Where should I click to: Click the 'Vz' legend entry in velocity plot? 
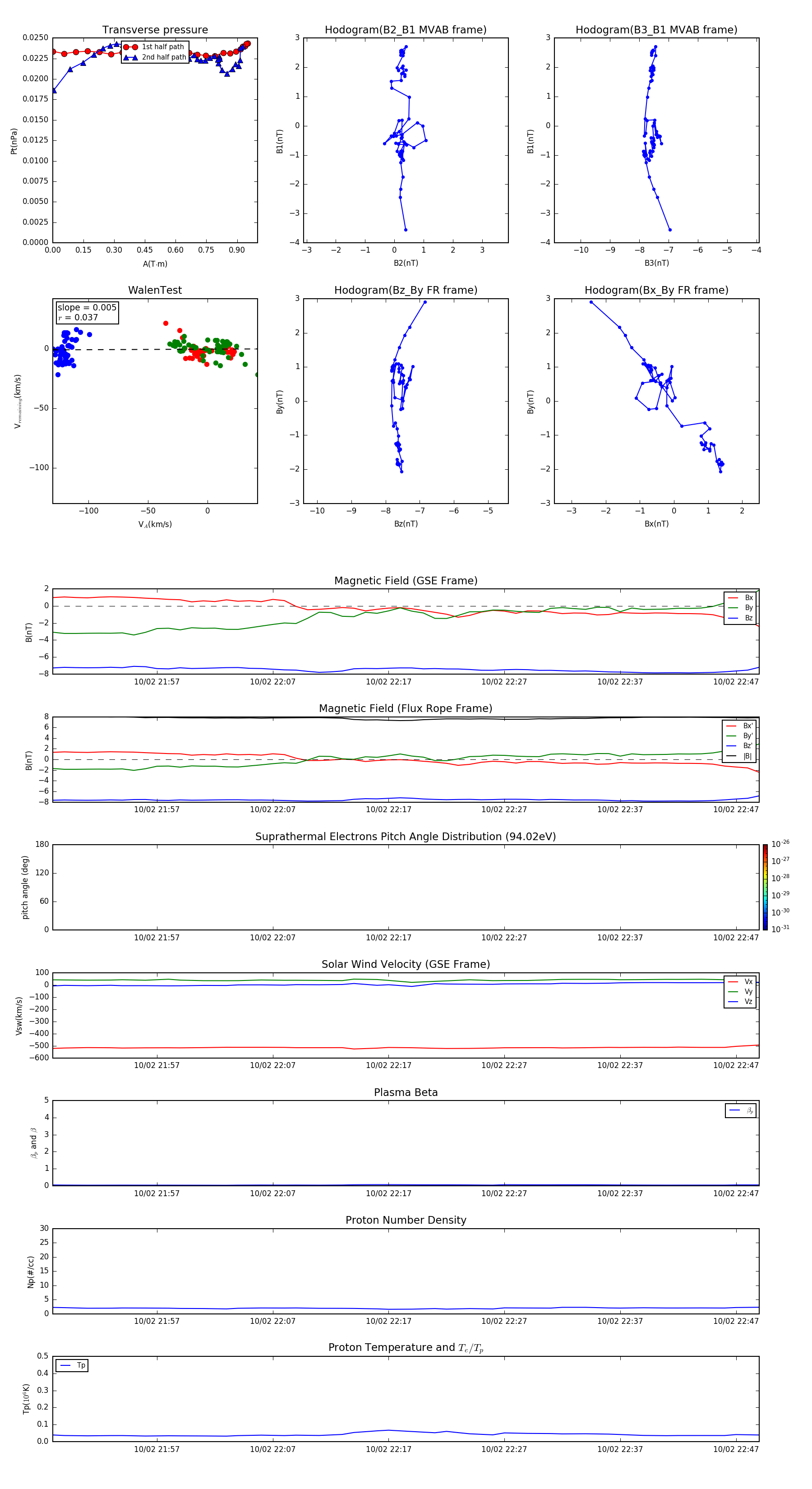pyautogui.click(x=740, y=1002)
